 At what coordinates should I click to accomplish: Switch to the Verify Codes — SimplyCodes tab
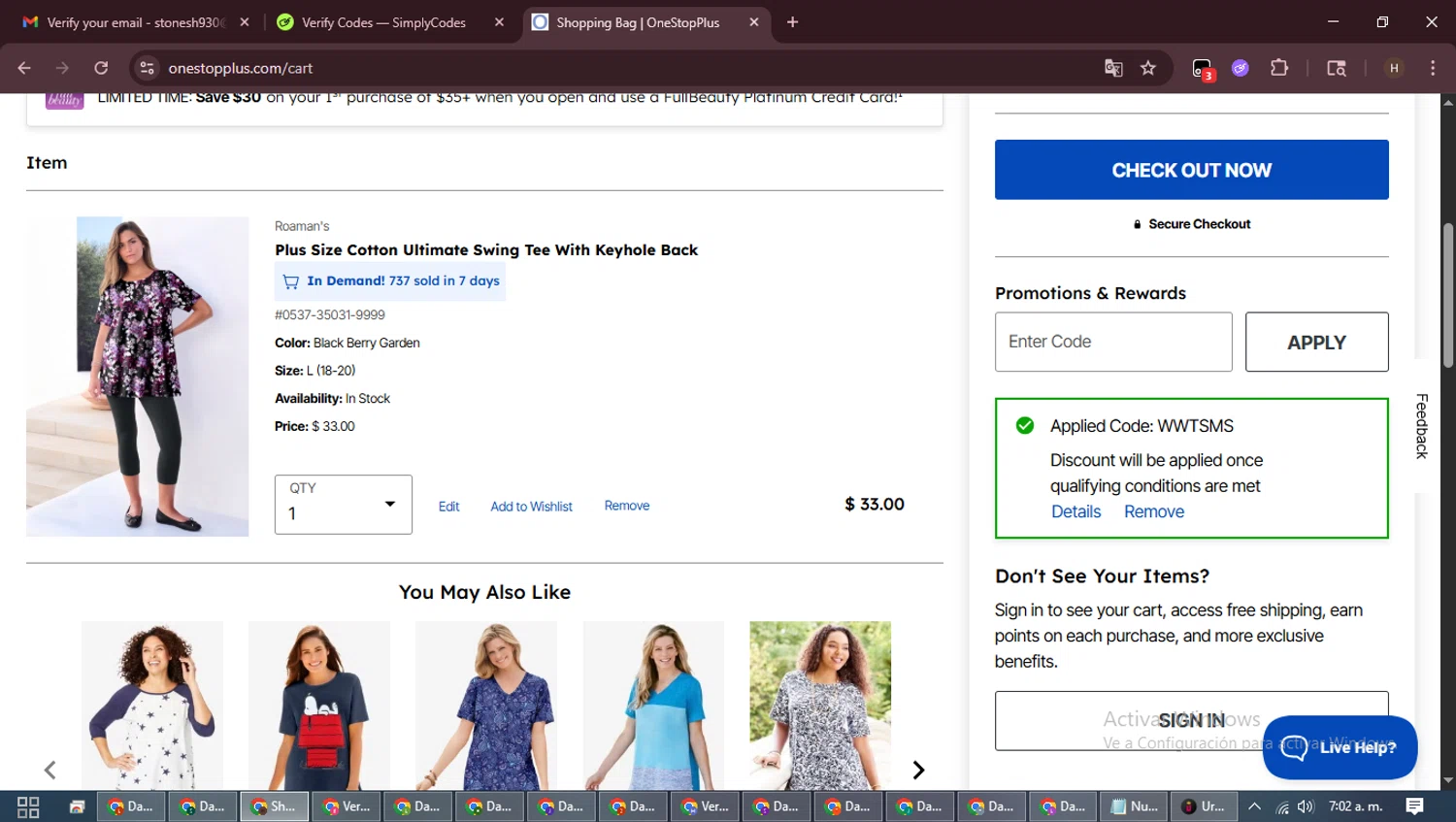click(x=383, y=22)
